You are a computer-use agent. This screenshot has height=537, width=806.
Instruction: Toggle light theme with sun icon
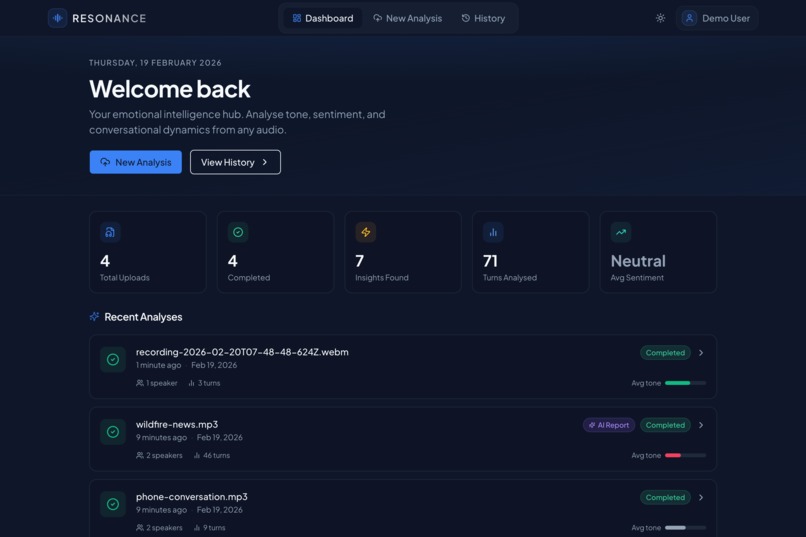pyautogui.click(x=661, y=18)
